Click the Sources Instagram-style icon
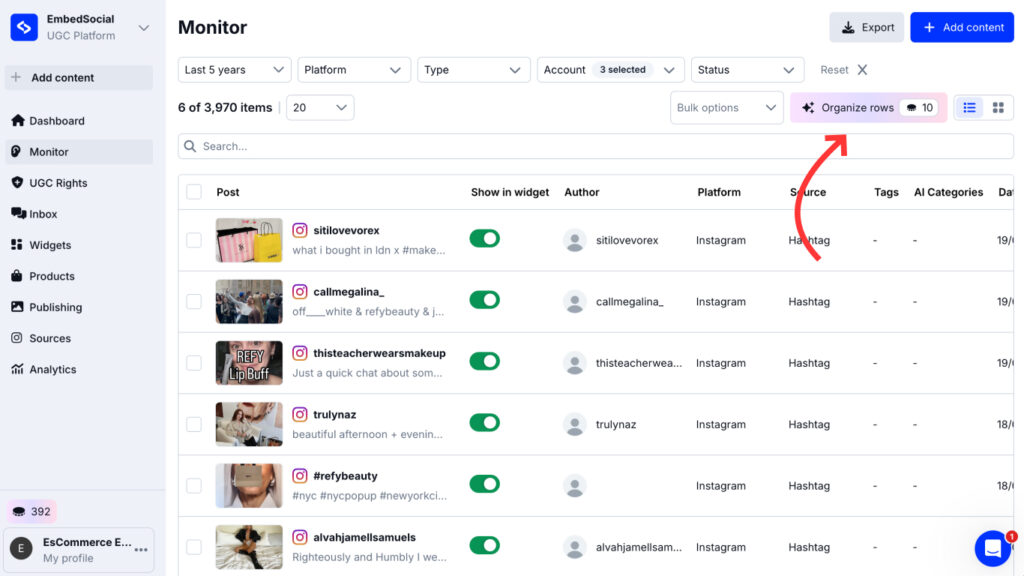 pos(17,338)
